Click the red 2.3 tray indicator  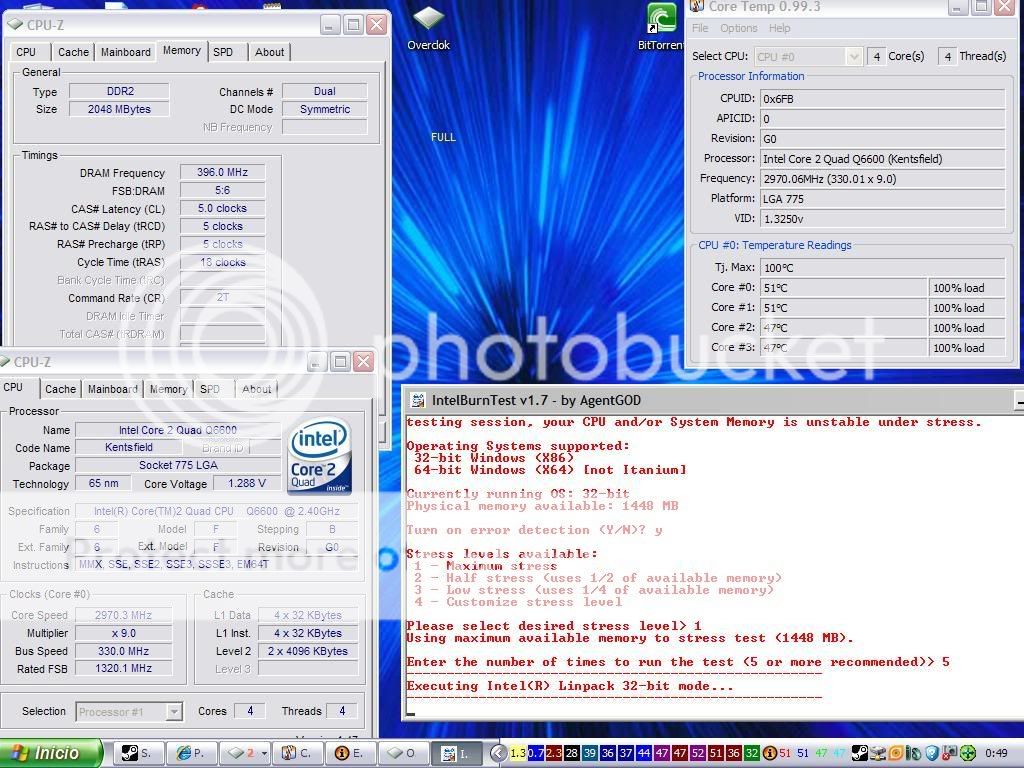click(x=553, y=753)
